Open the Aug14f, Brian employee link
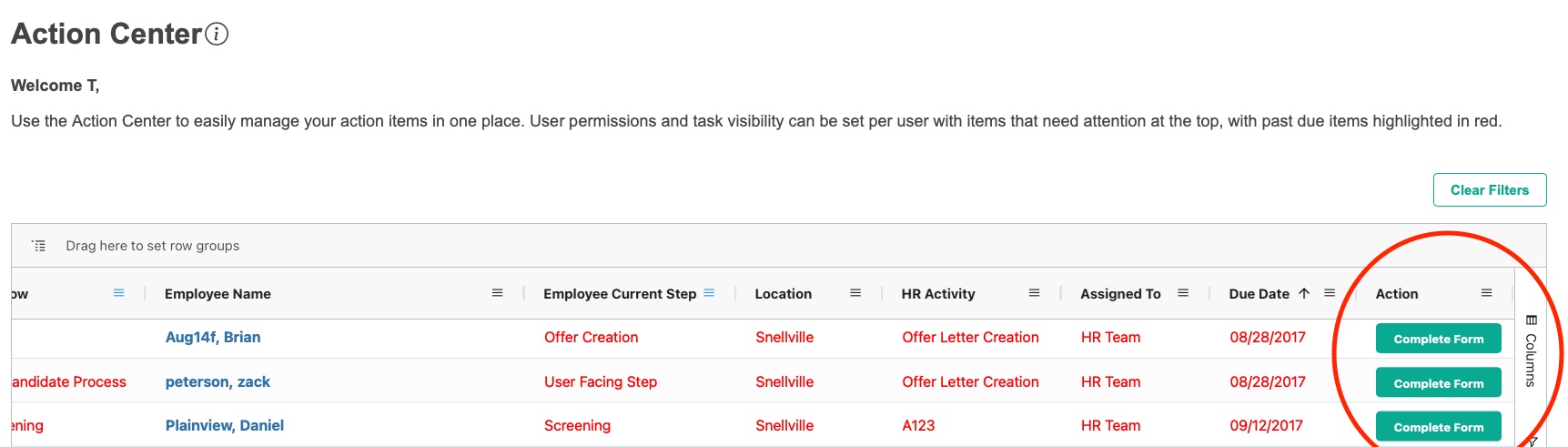Image resolution: width=1568 pixels, height=447 pixels. click(213, 337)
